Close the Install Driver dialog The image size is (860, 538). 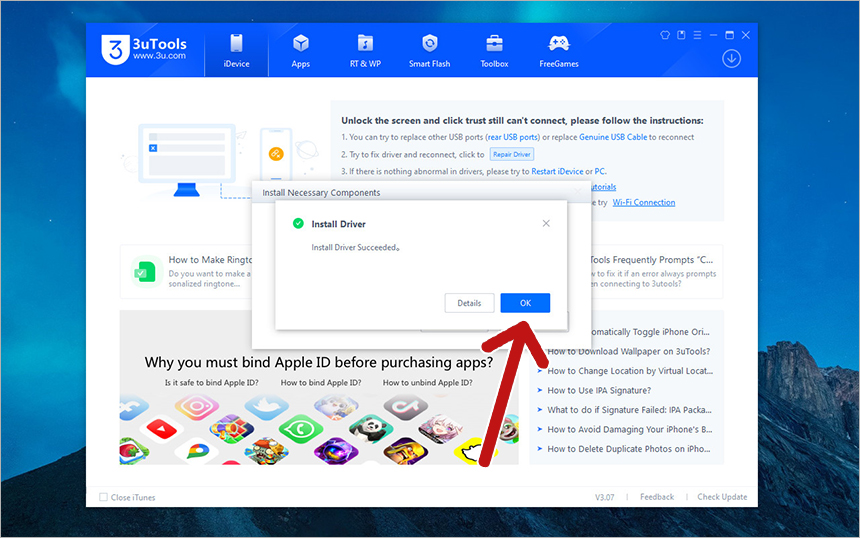click(x=546, y=223)
